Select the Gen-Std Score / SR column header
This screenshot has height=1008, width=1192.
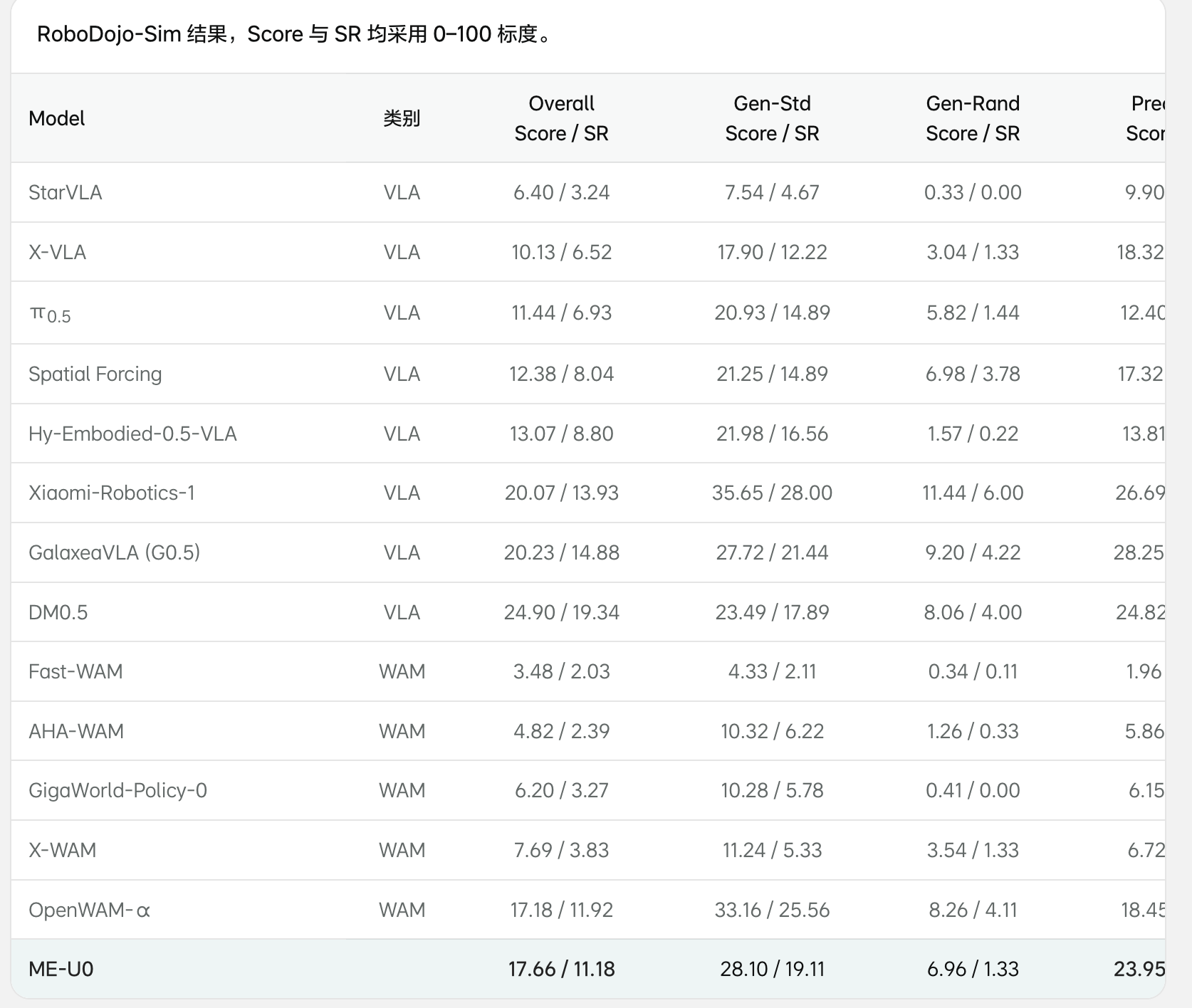772,118
